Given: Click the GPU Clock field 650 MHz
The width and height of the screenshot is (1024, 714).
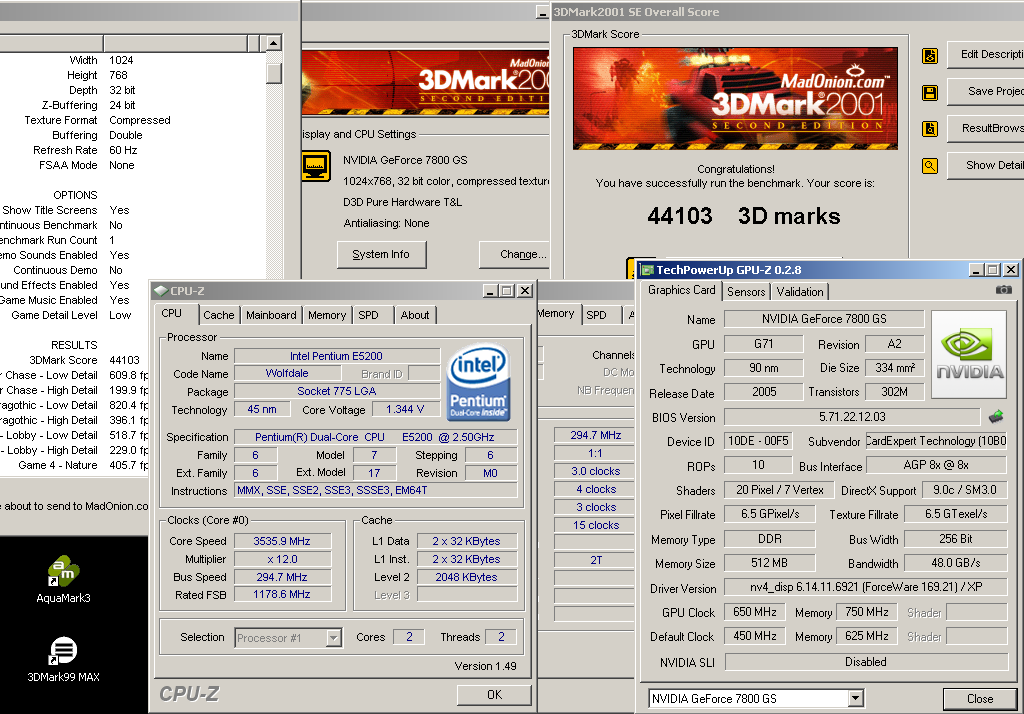Looking at the screenshot, I should pos(754,612).
